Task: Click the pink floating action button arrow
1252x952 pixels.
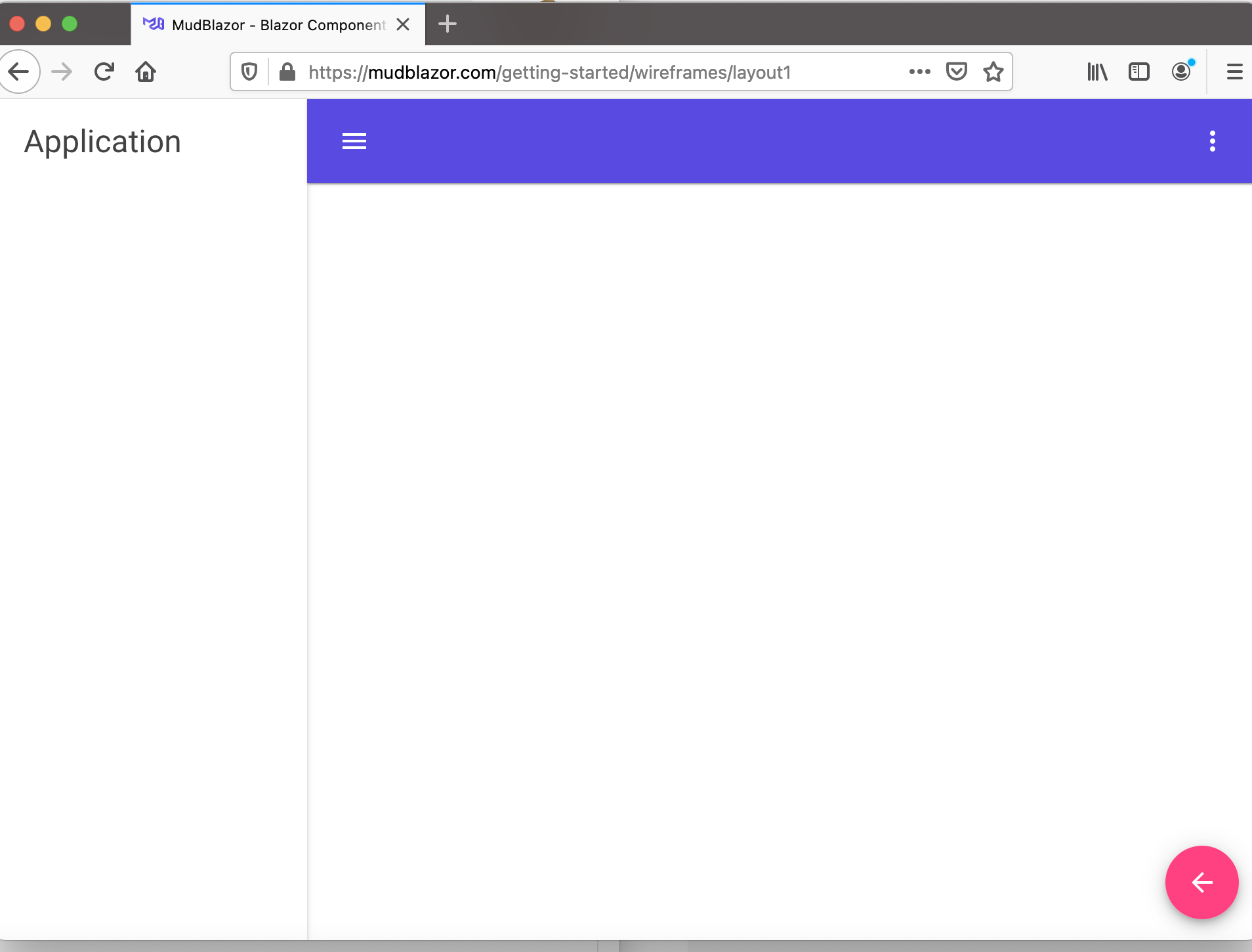Action: pos(1201,882)
